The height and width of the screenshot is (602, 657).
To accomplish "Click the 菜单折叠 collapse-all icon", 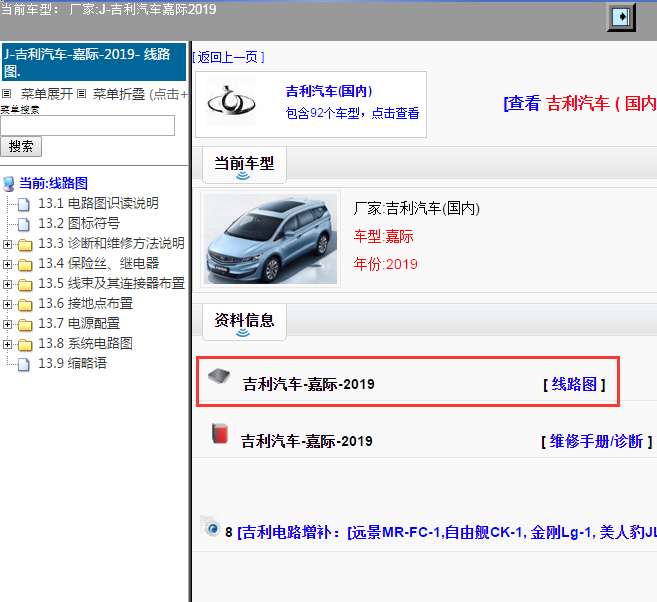I will (x=82, y=93).
